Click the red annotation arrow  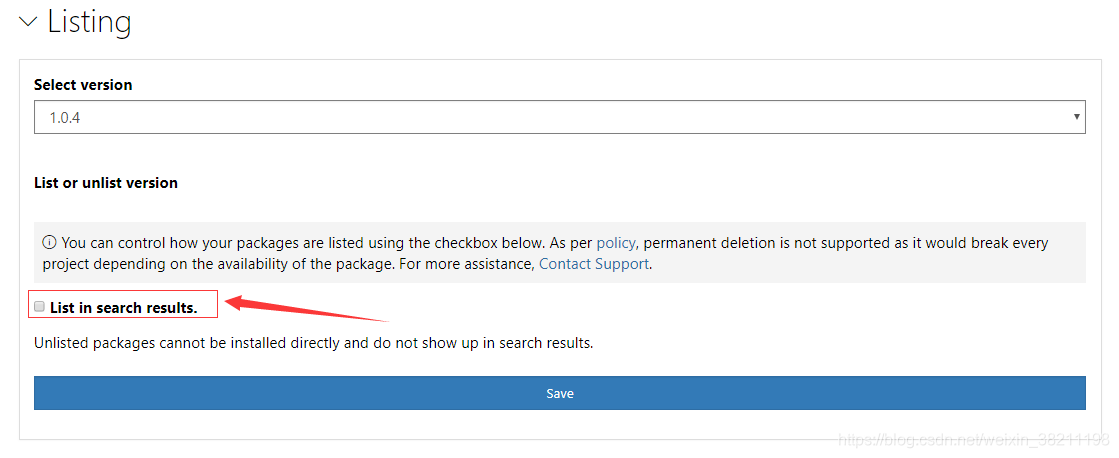tap(300, 306)
